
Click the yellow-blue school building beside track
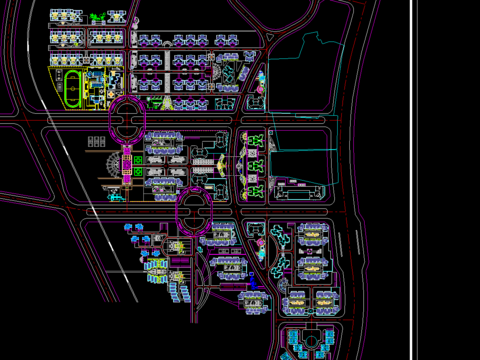click(96, 87)
